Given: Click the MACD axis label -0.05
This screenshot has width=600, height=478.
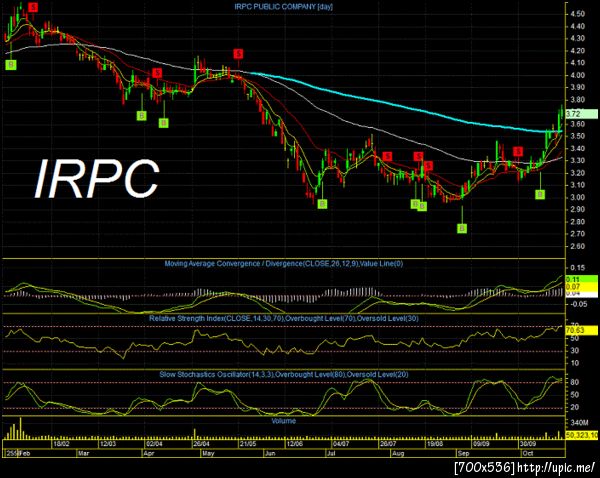Looking at the screenshot, I should [577, 304].
